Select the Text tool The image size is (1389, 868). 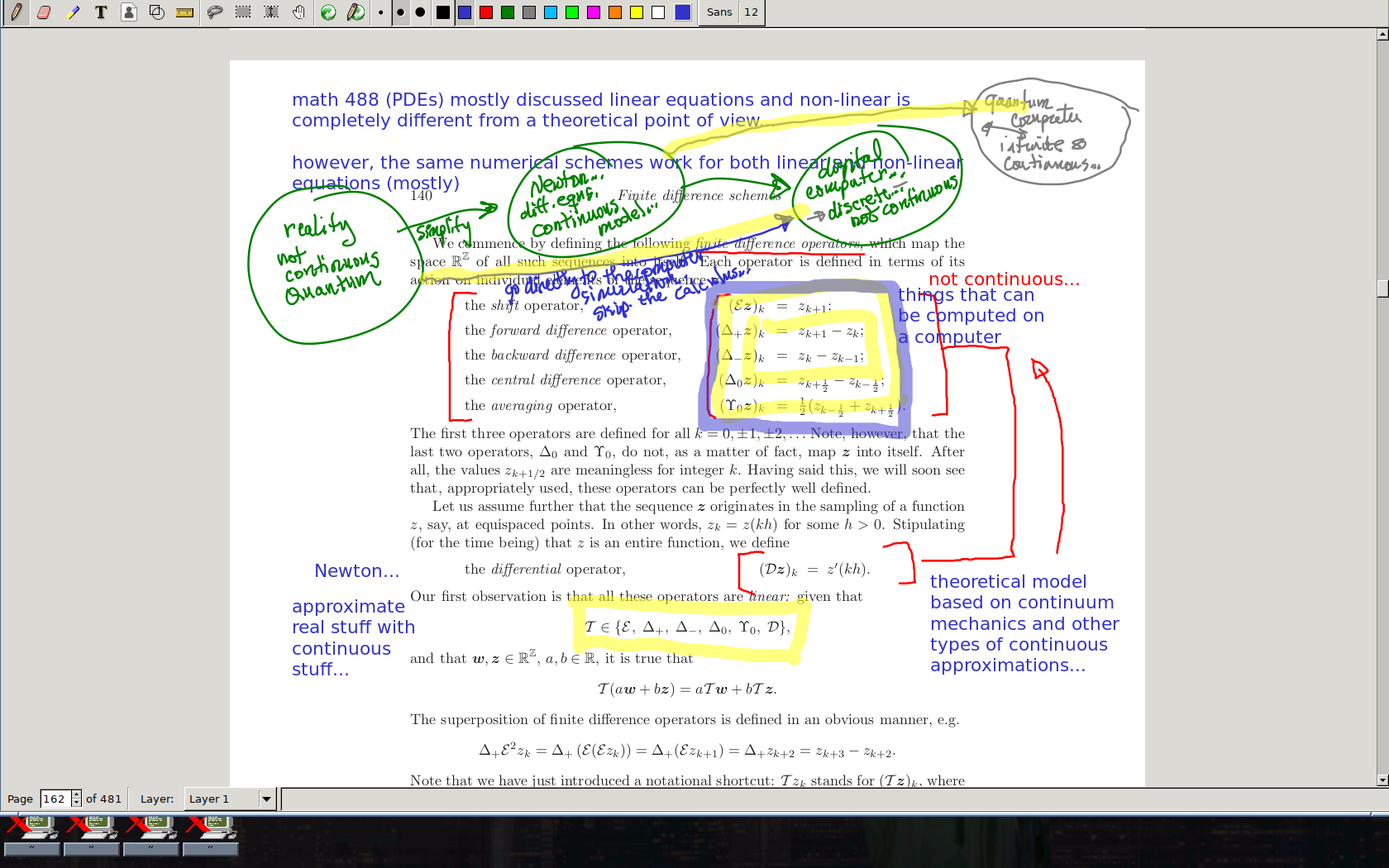[x=101, y=12]
